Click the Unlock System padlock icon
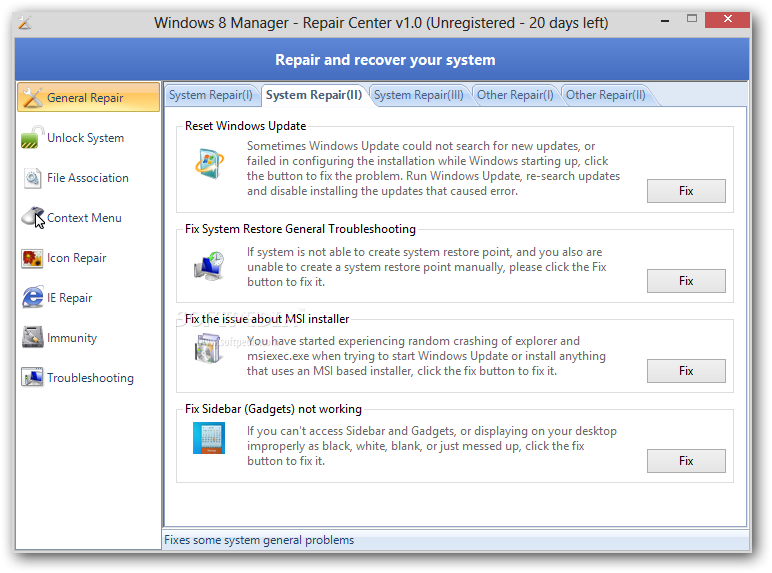Screen dimensions: 772x573 (32, 137)
